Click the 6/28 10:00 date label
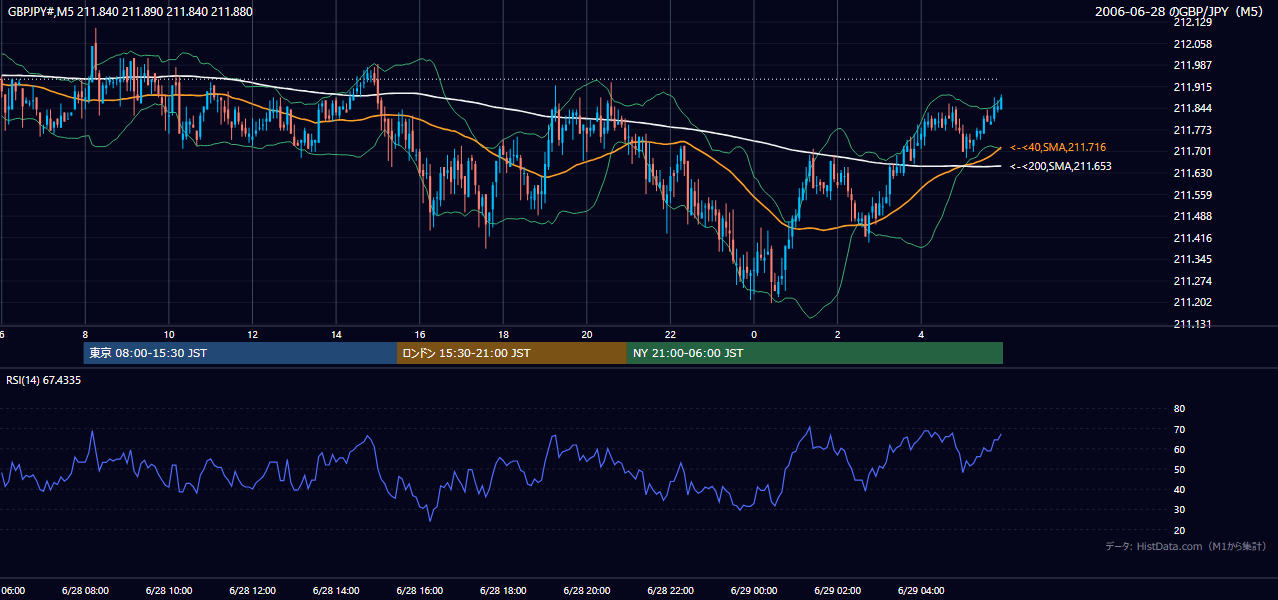The height and width of the screenshot is (600, 1278). (x=168, y=590)
